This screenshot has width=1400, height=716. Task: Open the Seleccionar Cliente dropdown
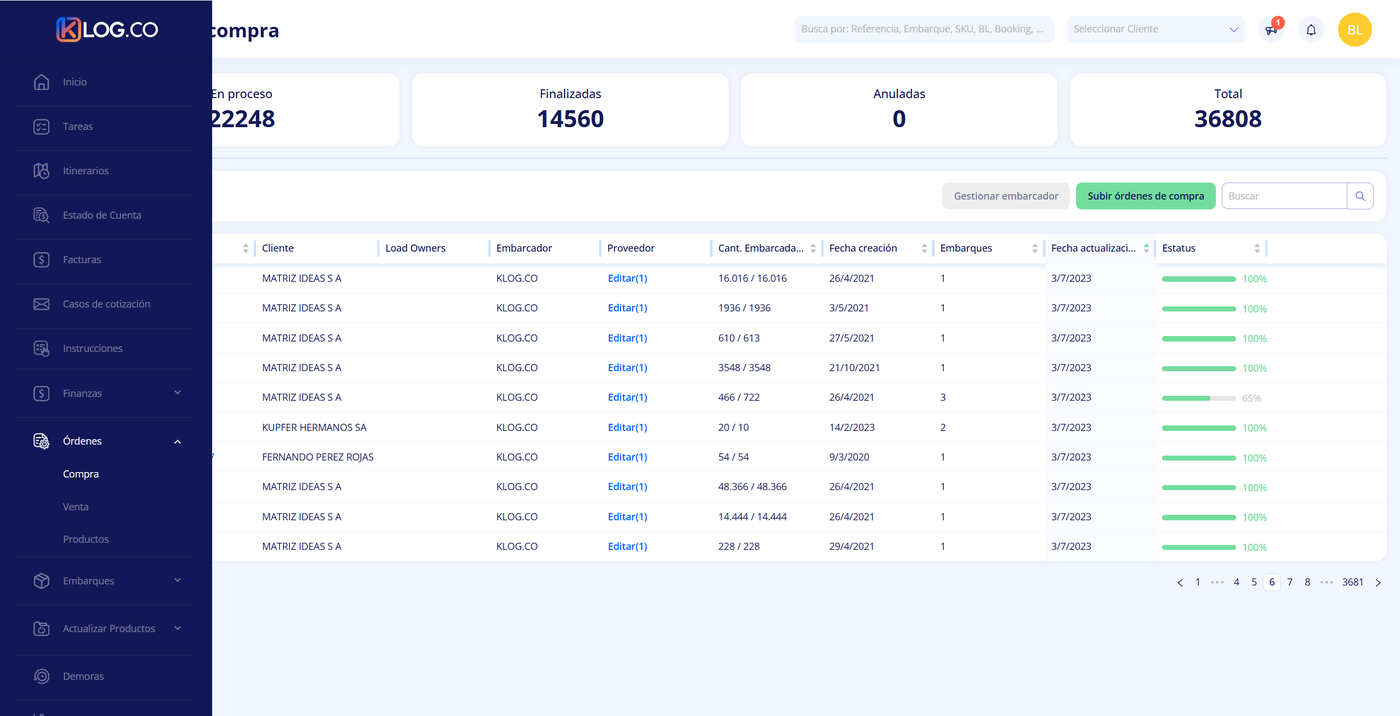click(1155, 29)
